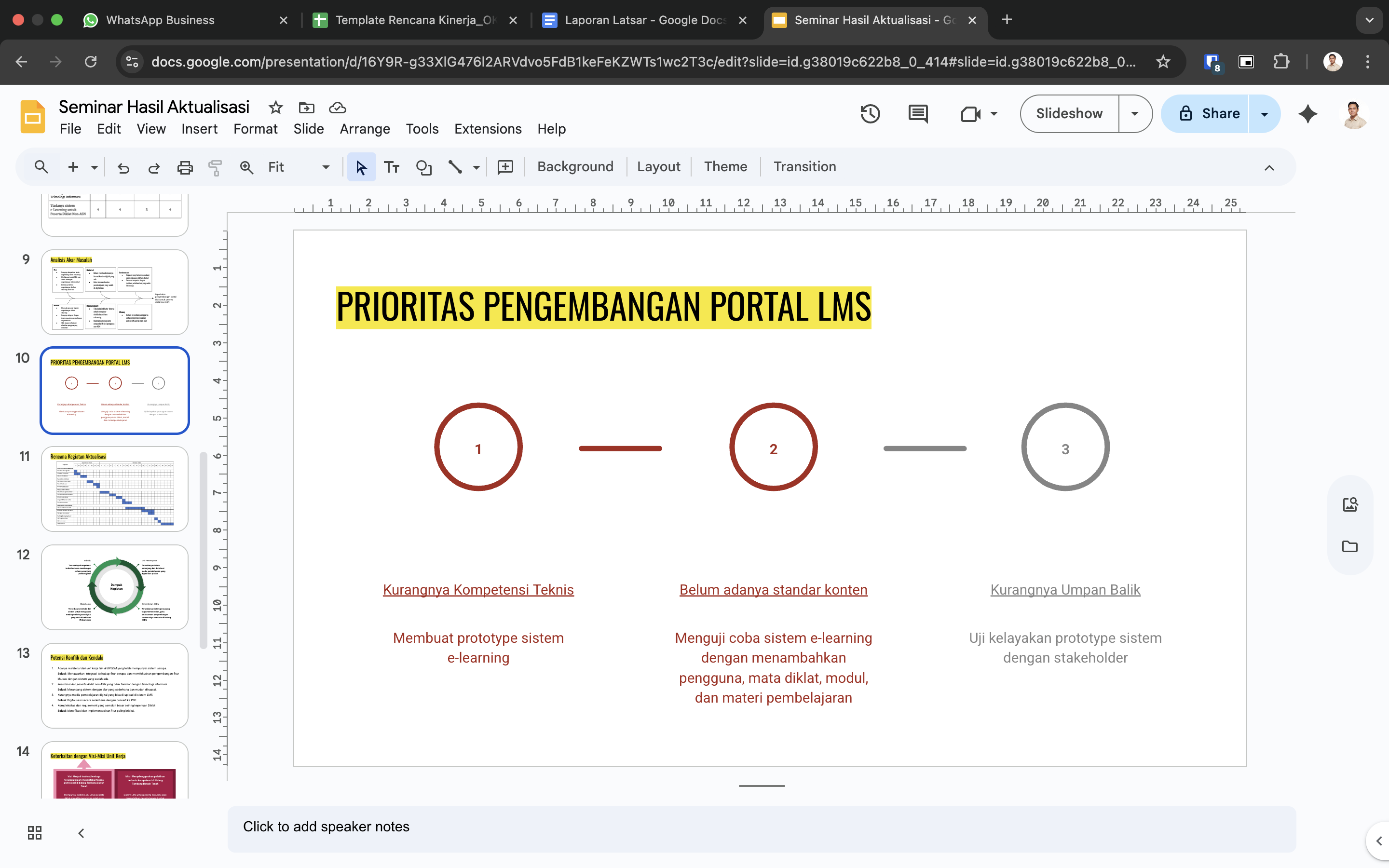Open the comments panel icon
The height and width of the screenshot is (868, 1389).
(918, 114)
